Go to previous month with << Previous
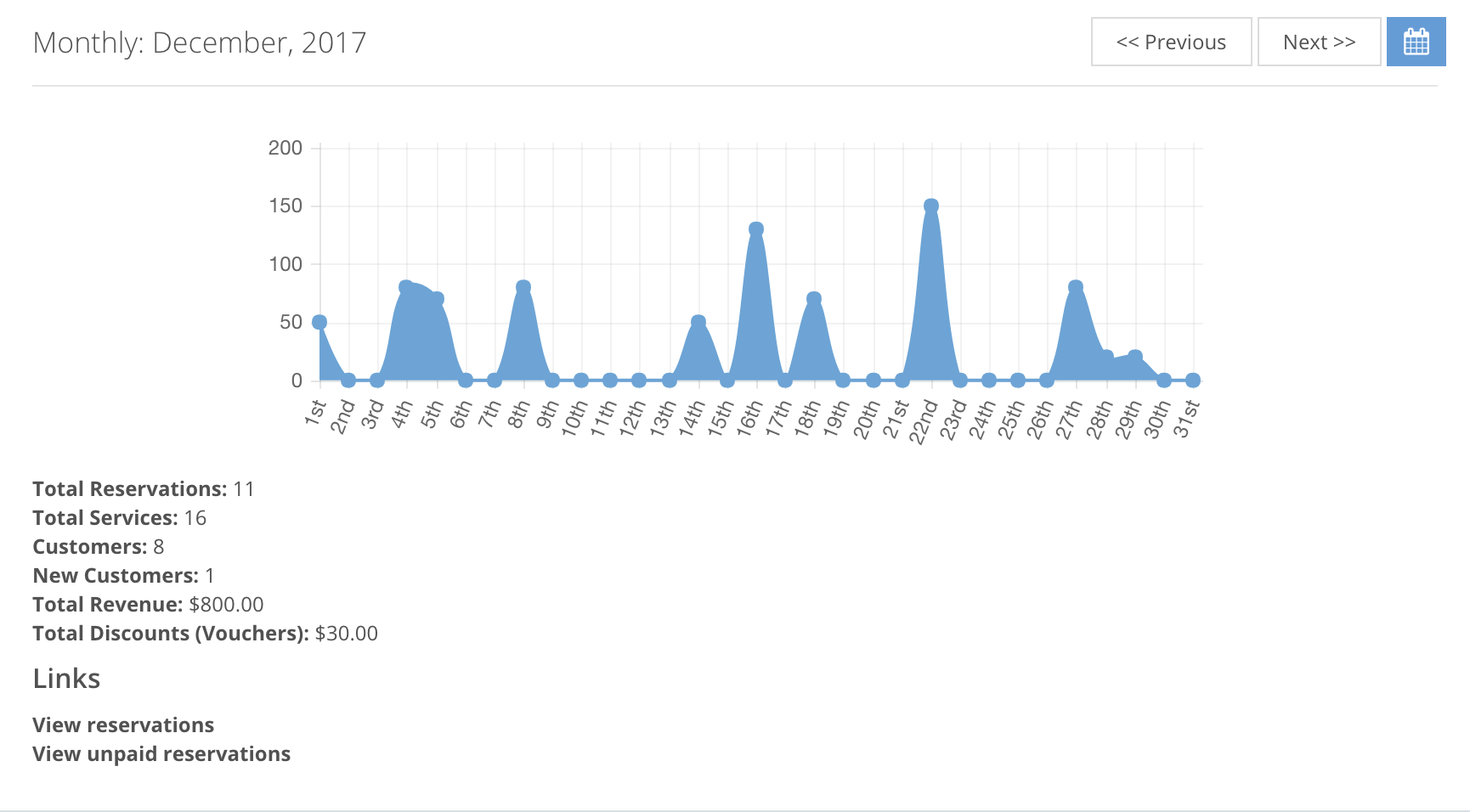The height and width of the screenshot is (812, 1470). click(1171, 41)
